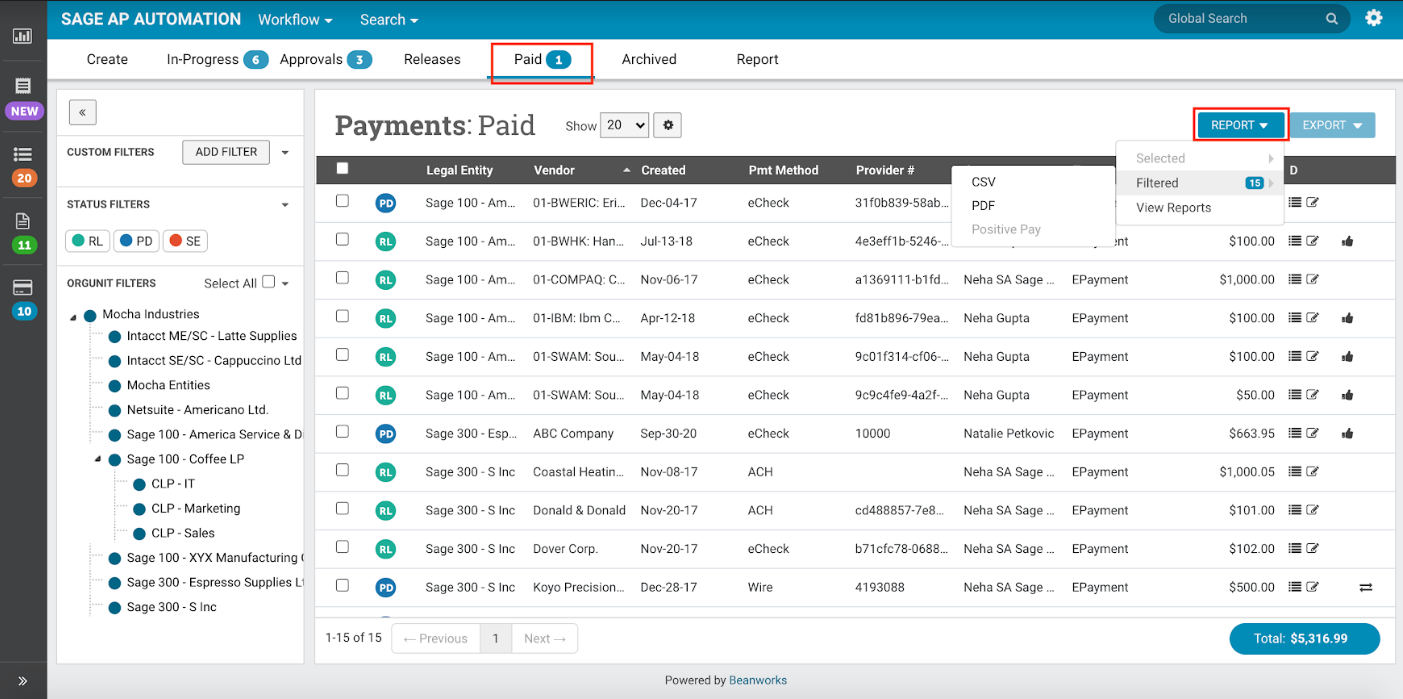The height and width of the screenshot is (699, 1403).
Task: Check the 01-BWHK payment row checkbox
Action: (x=342, y=239)
